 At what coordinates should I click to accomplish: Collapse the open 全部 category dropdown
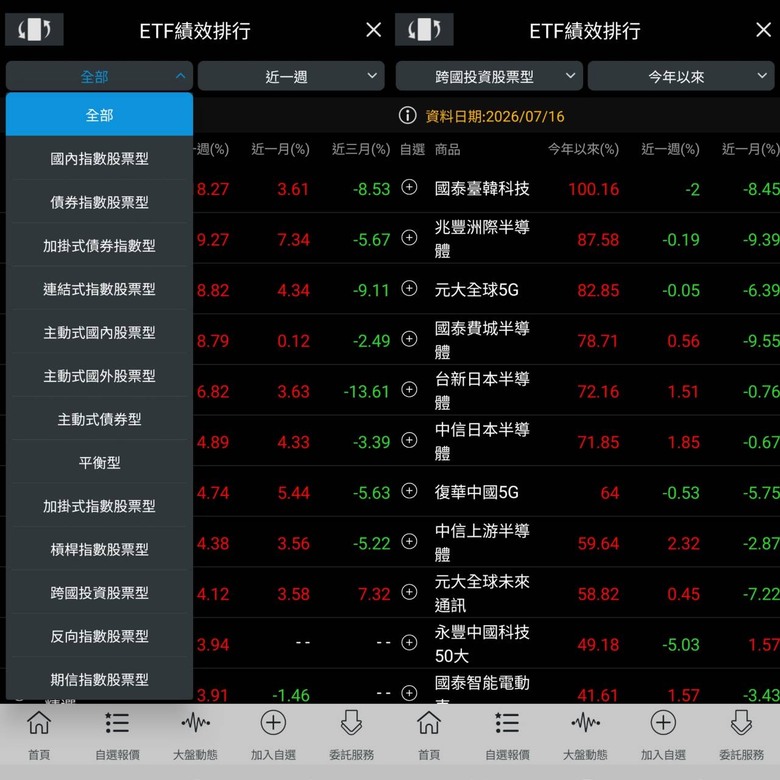[x=99, y=76]
